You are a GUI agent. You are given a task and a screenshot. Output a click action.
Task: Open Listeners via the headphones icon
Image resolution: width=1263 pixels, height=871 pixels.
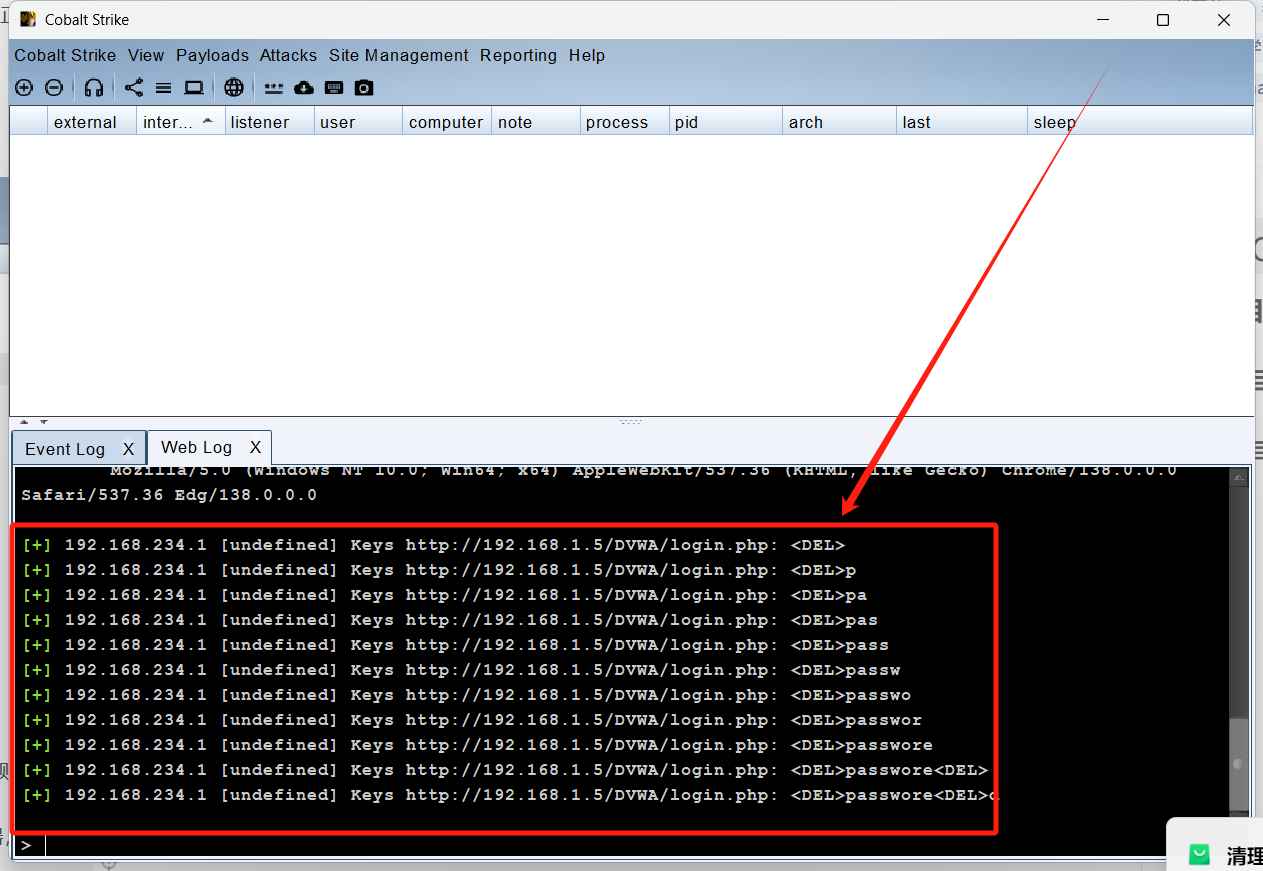pos(94,88)
